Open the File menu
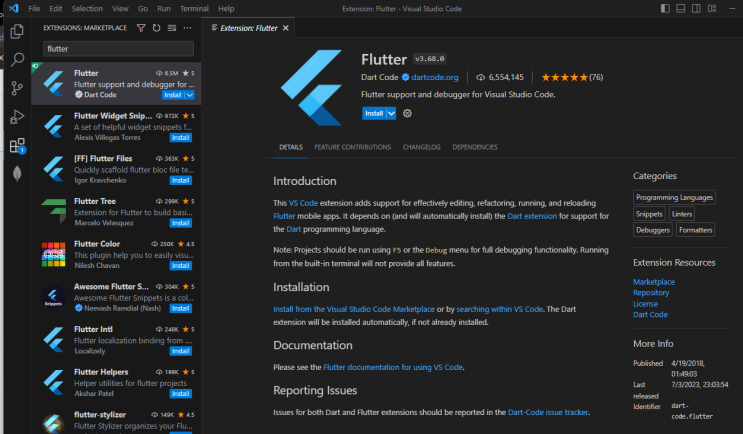The width and height of the screenshot is (743, 434). pyautogui.click(x=34, y=9)
